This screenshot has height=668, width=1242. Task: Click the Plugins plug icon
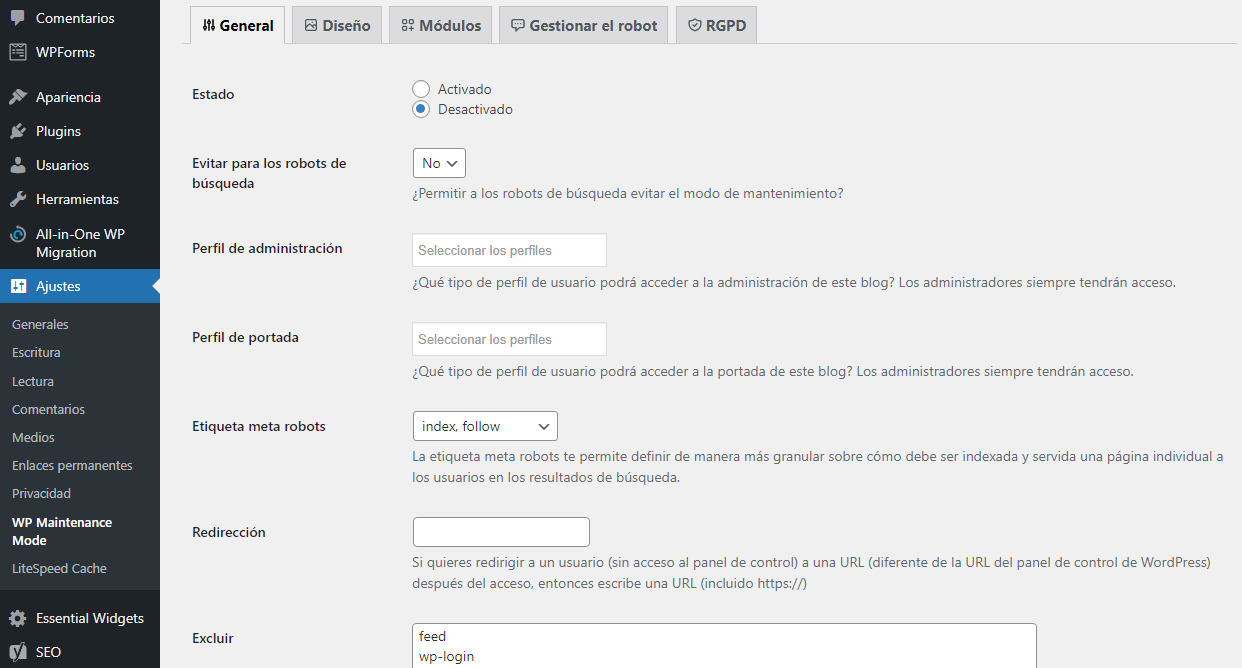16,130
